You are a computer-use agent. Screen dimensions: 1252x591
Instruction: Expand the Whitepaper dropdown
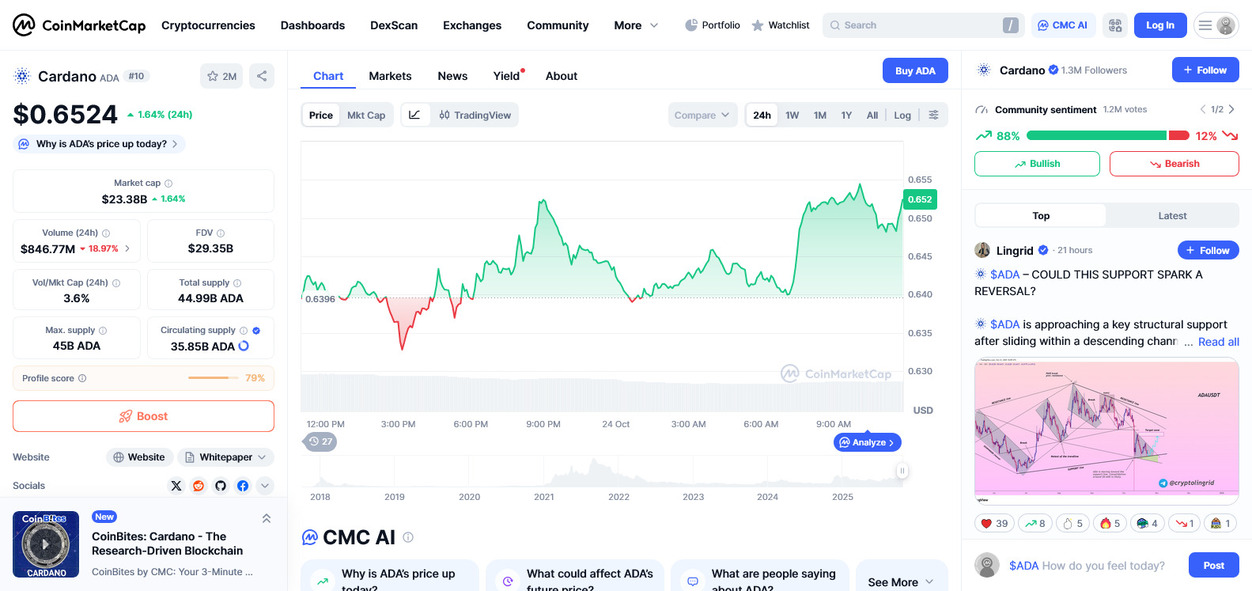tap(226, 457)
